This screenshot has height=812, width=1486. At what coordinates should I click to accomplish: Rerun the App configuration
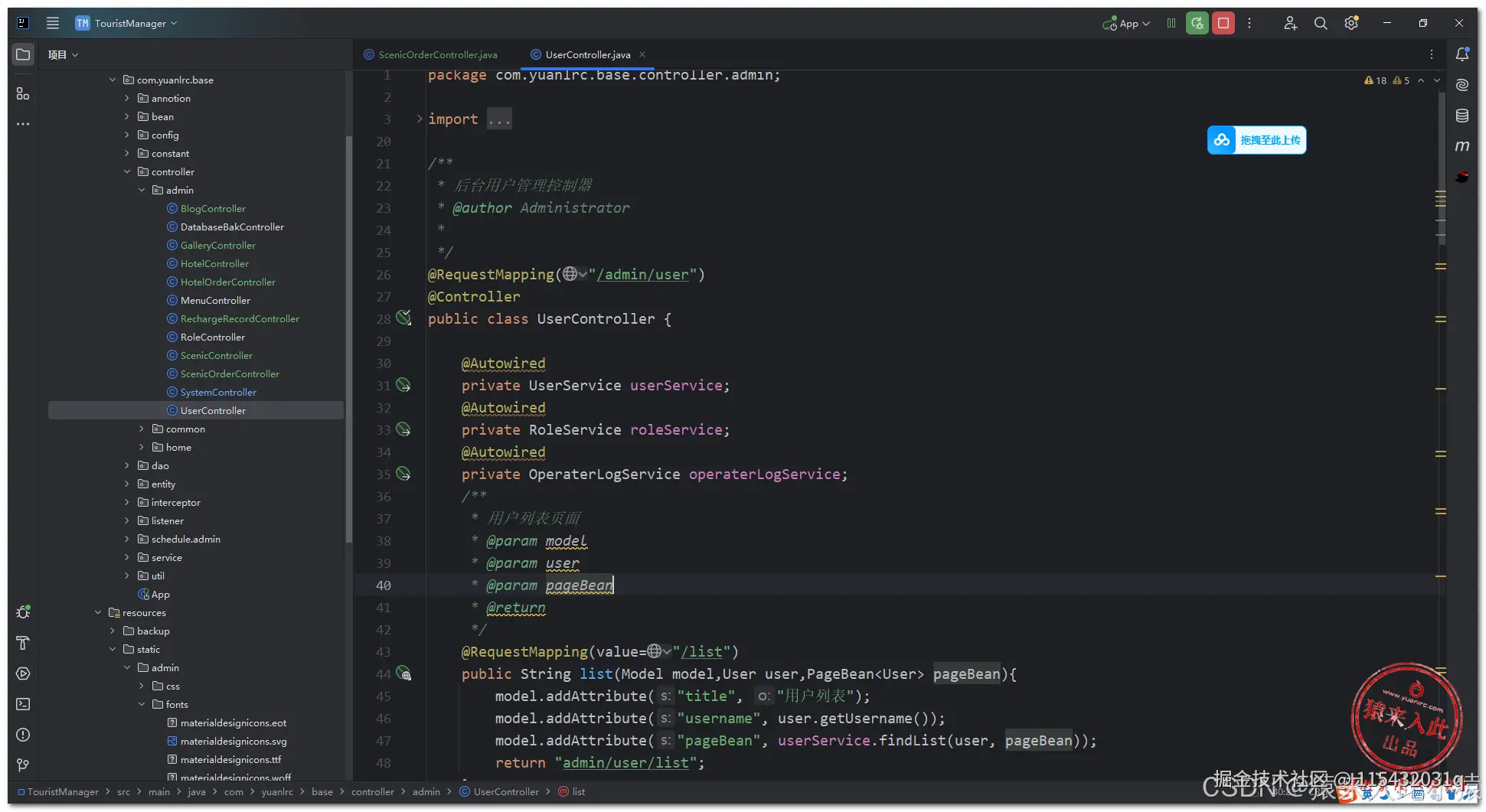click(1197, 23)
